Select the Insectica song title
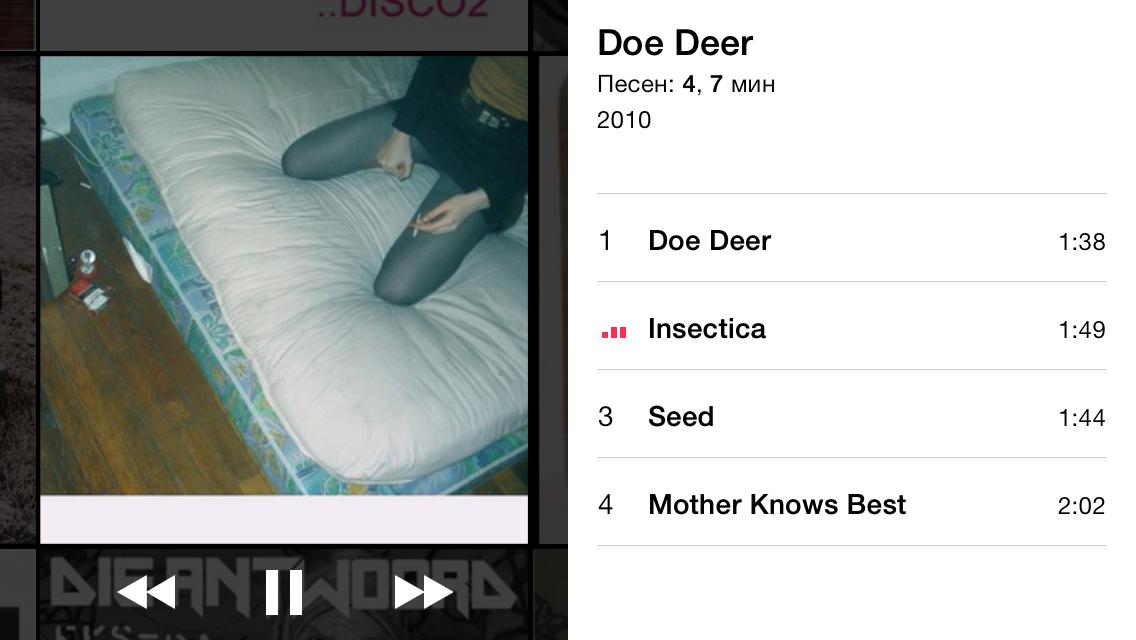 706,329
